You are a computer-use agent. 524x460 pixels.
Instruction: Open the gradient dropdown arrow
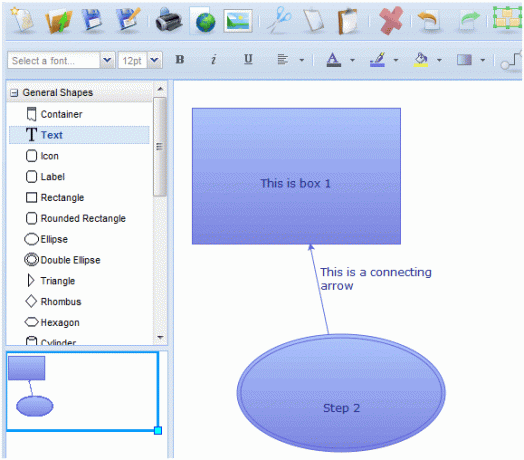[483, 60]
